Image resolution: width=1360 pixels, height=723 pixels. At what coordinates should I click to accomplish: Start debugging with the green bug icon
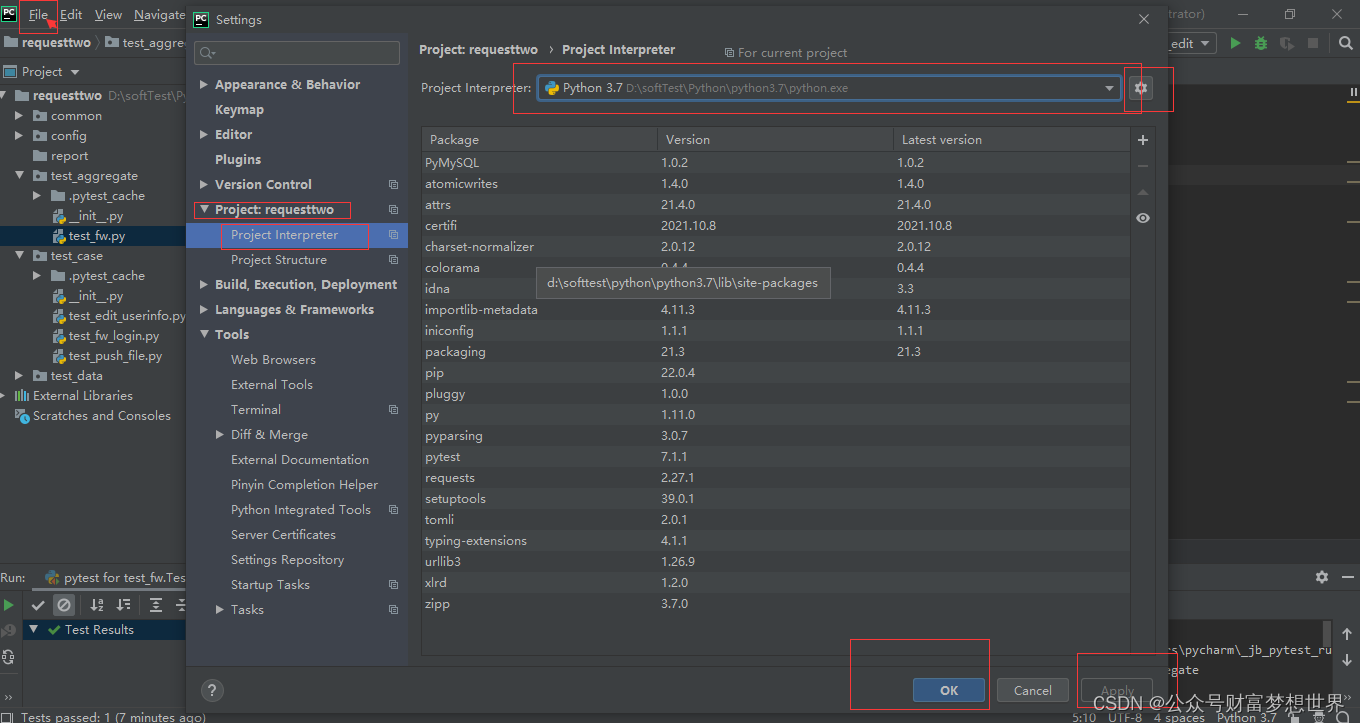point(1261,43)
